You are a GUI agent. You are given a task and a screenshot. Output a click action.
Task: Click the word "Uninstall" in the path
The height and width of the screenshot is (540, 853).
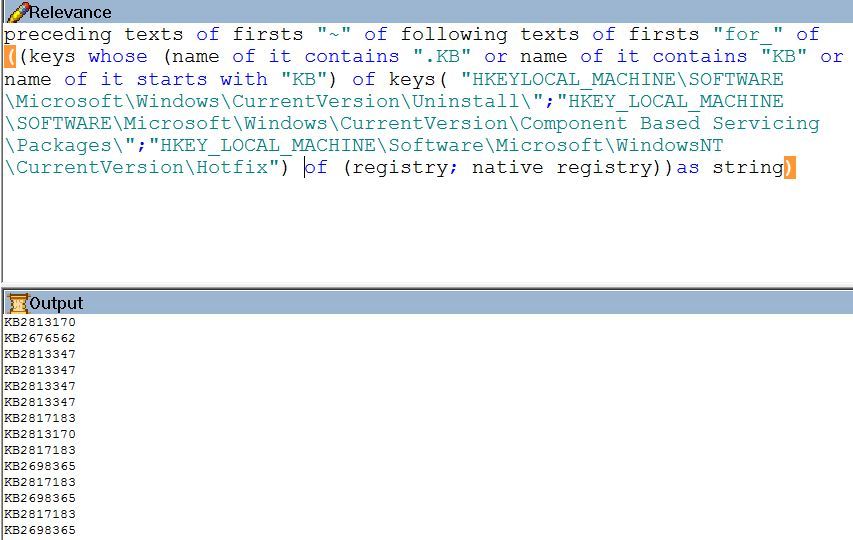coord(466,101)
